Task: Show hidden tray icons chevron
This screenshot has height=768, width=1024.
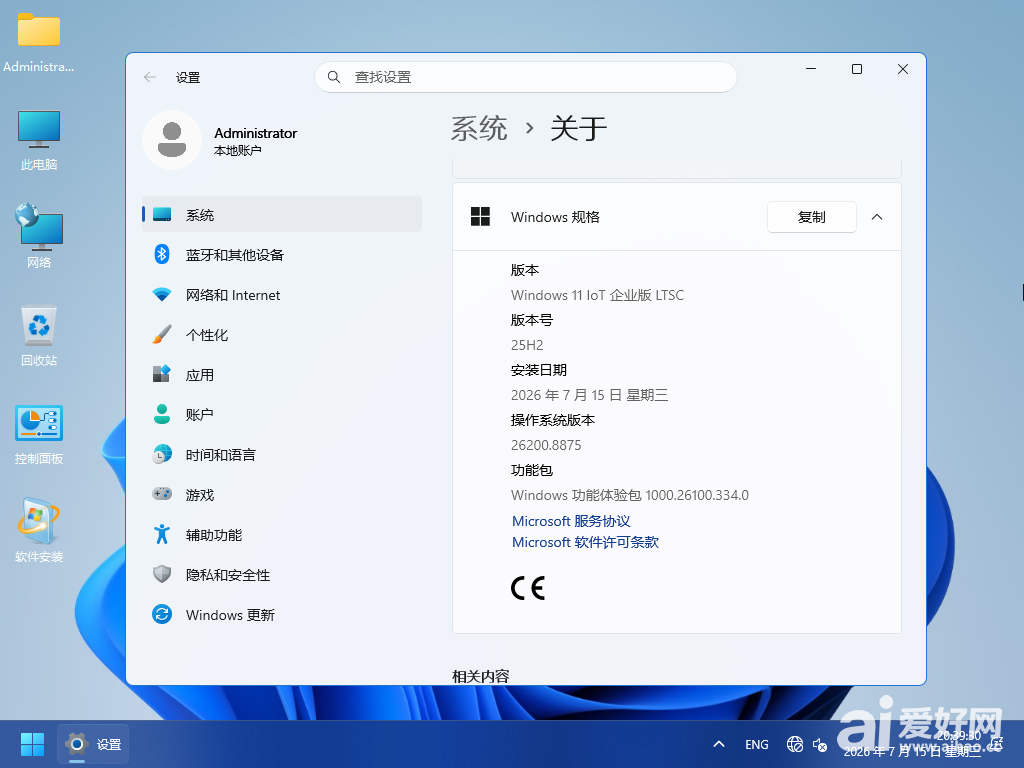Action: pos(719,744)
